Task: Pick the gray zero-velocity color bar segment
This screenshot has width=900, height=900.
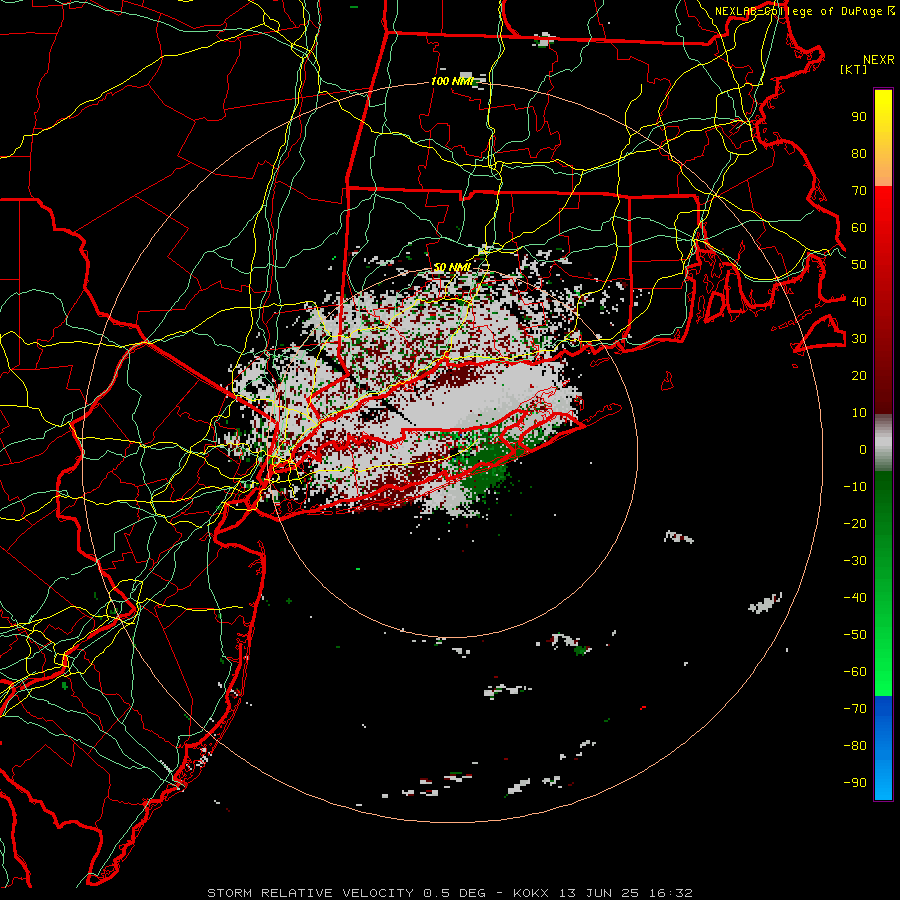Action: [x=883, y=443]
